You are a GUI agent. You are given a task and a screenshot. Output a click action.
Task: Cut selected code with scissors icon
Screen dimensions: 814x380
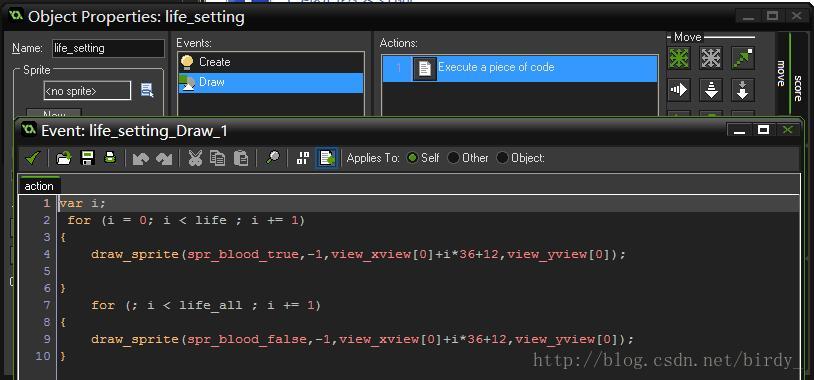click(x=195, y=158)
